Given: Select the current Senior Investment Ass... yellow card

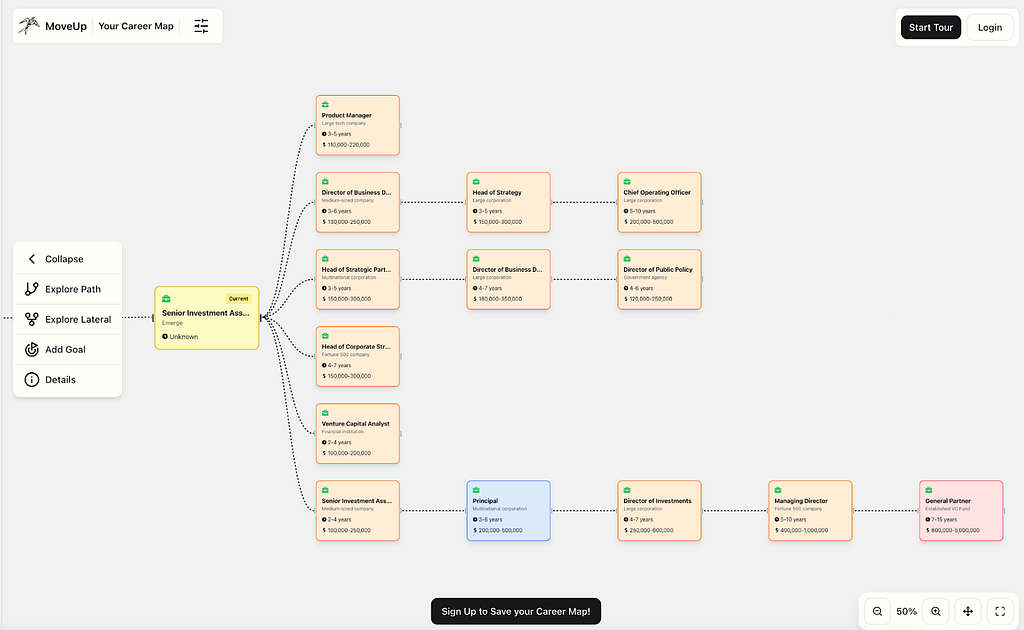Looking at the screenshot, I should point(206,318).
